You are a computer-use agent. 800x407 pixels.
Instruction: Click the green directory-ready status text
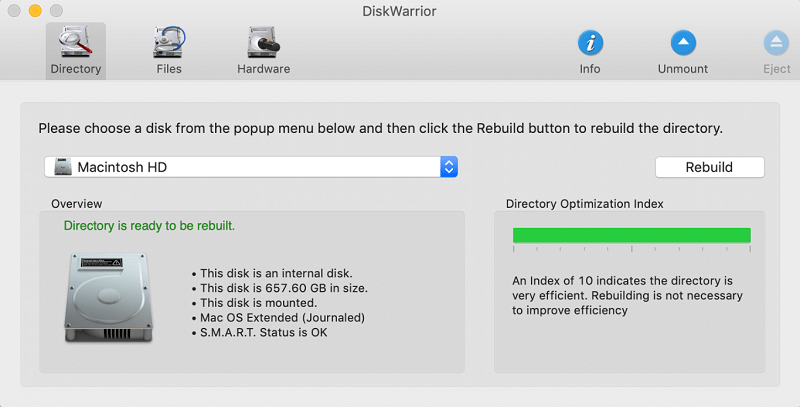point(149,225)
